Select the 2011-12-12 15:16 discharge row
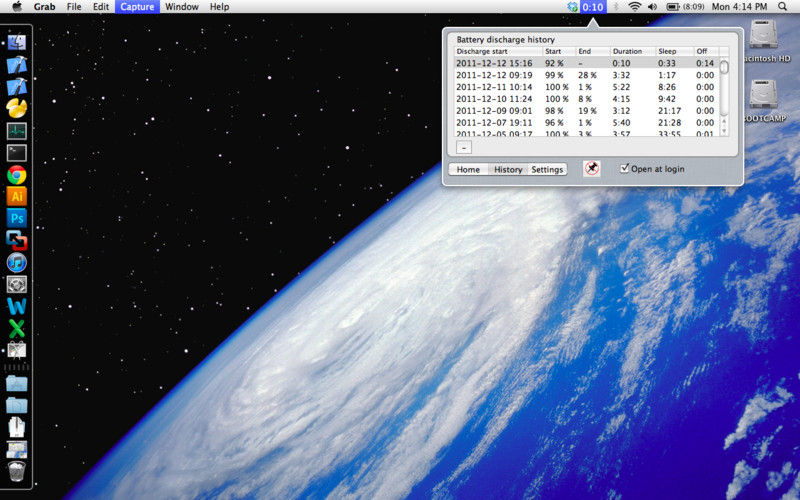 coord(587,63)
